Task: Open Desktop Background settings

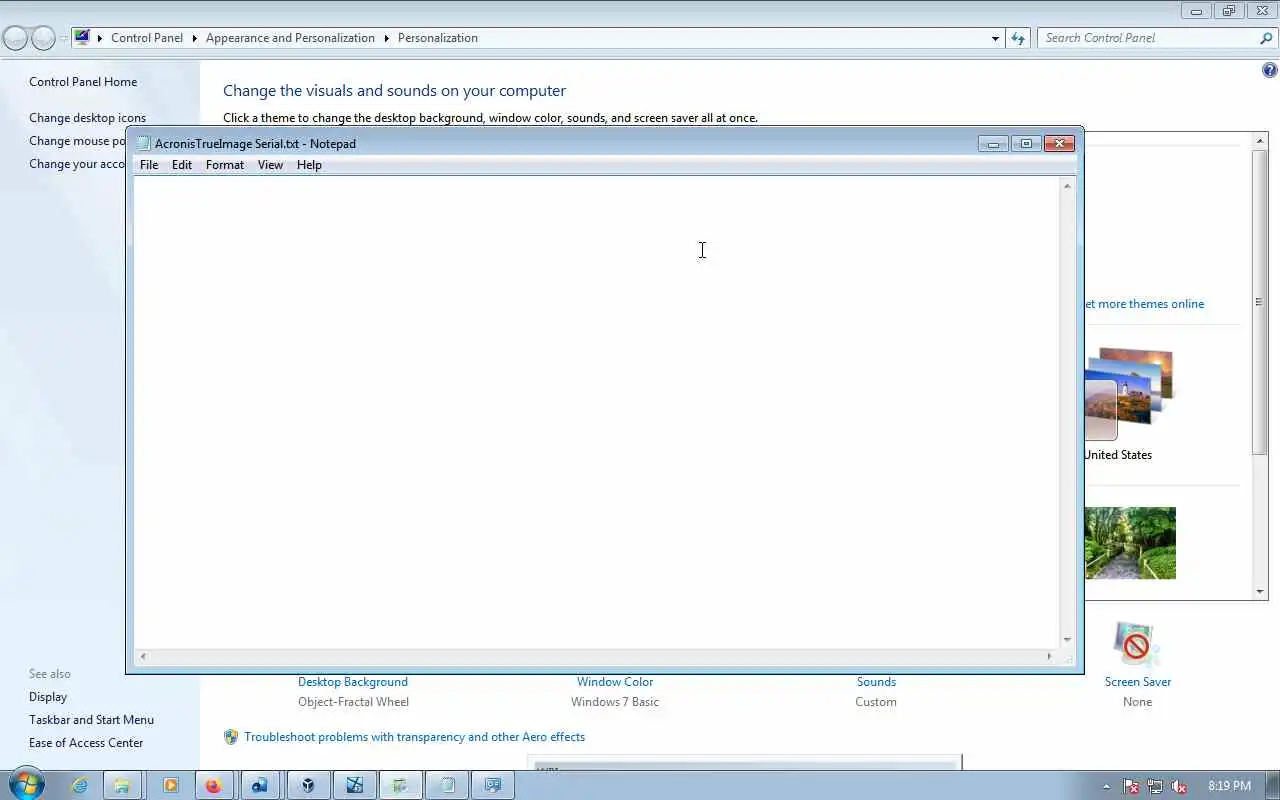Action: pyautogui.click(x=353, y=682)
